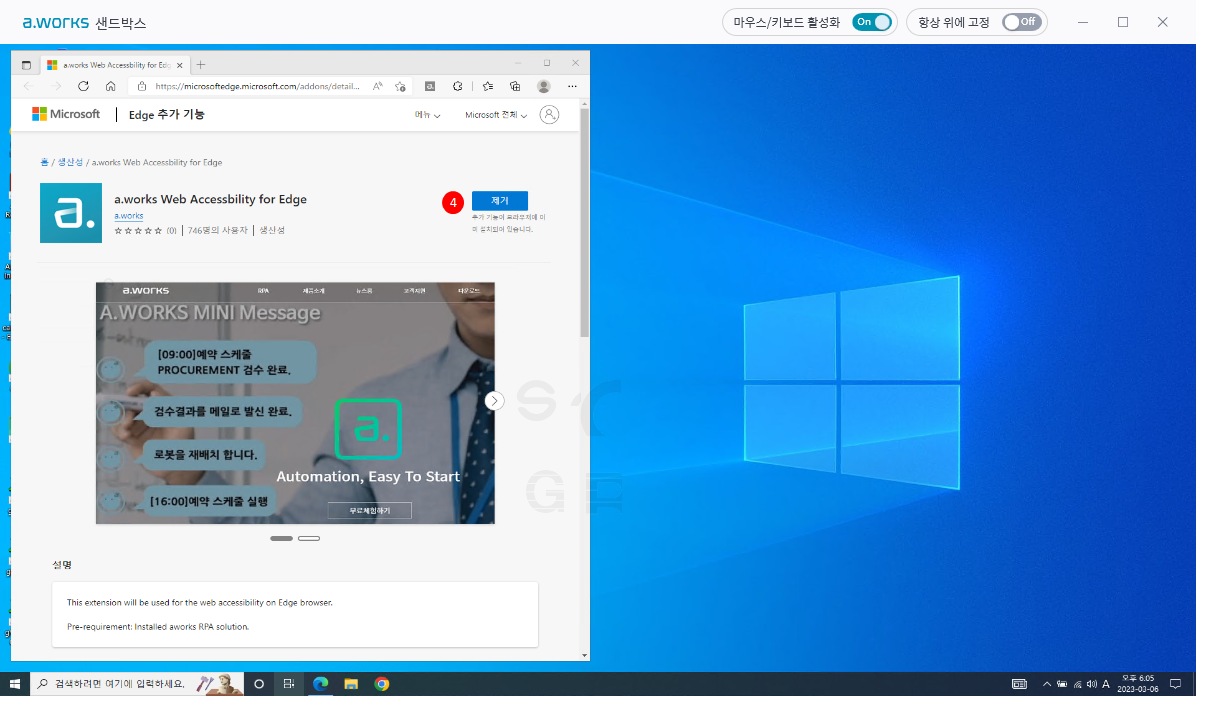1207x708 pixels.
Task: Open the a.works publisher link
Action: coord(129,216)
